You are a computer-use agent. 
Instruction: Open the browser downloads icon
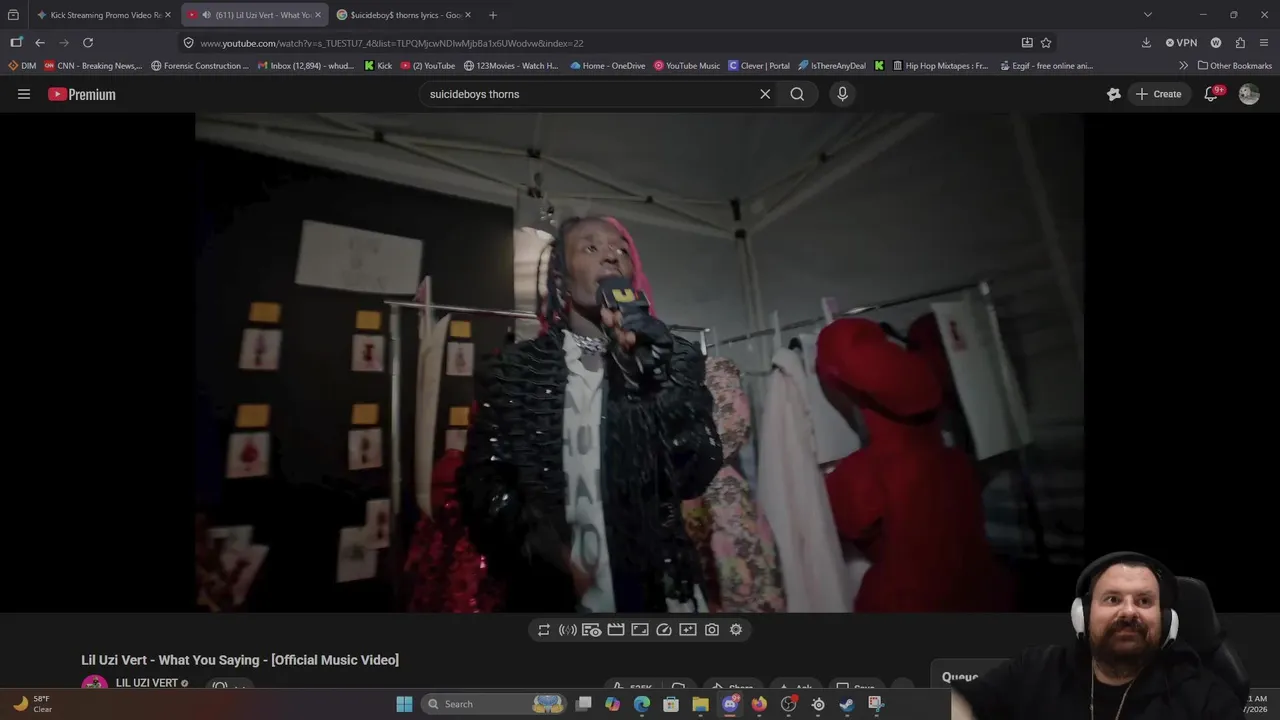pyautogui.click(x=1146, y=43)
